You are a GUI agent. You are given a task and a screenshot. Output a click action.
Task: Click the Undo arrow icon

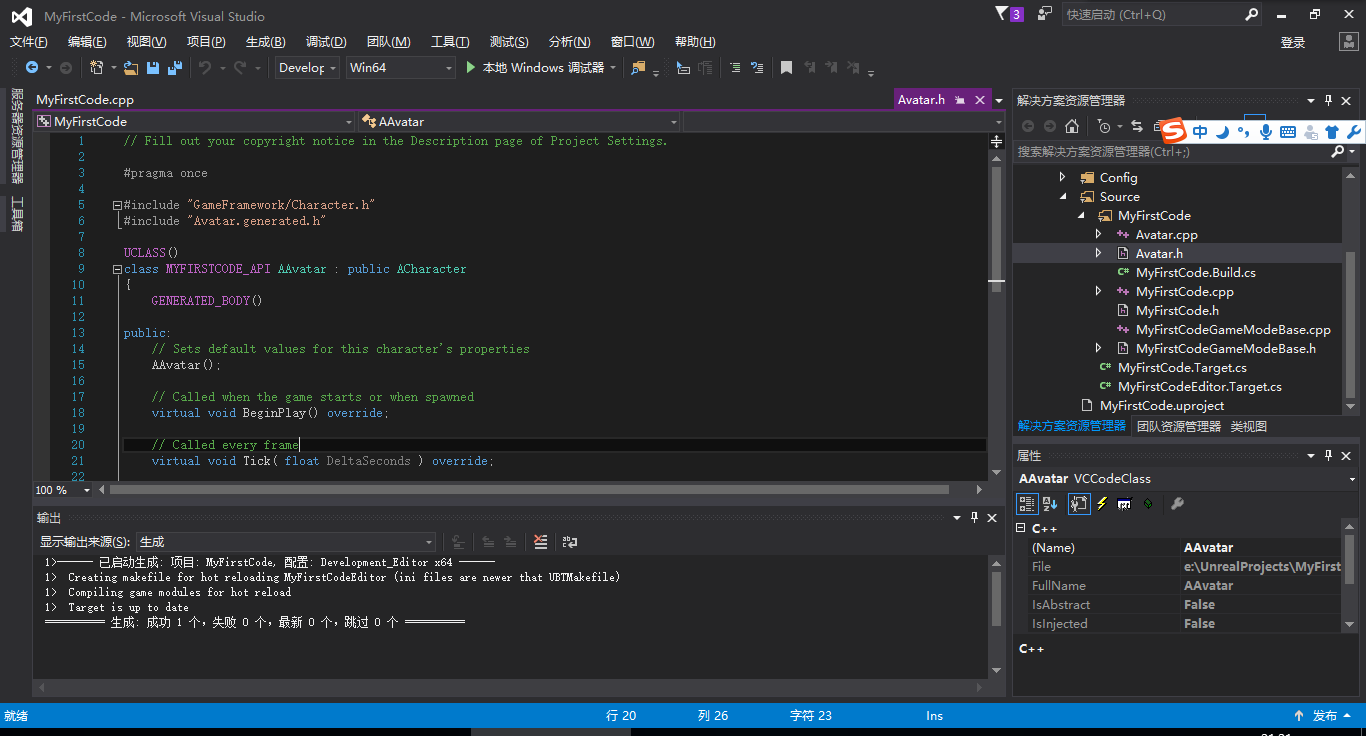point(204,67)
